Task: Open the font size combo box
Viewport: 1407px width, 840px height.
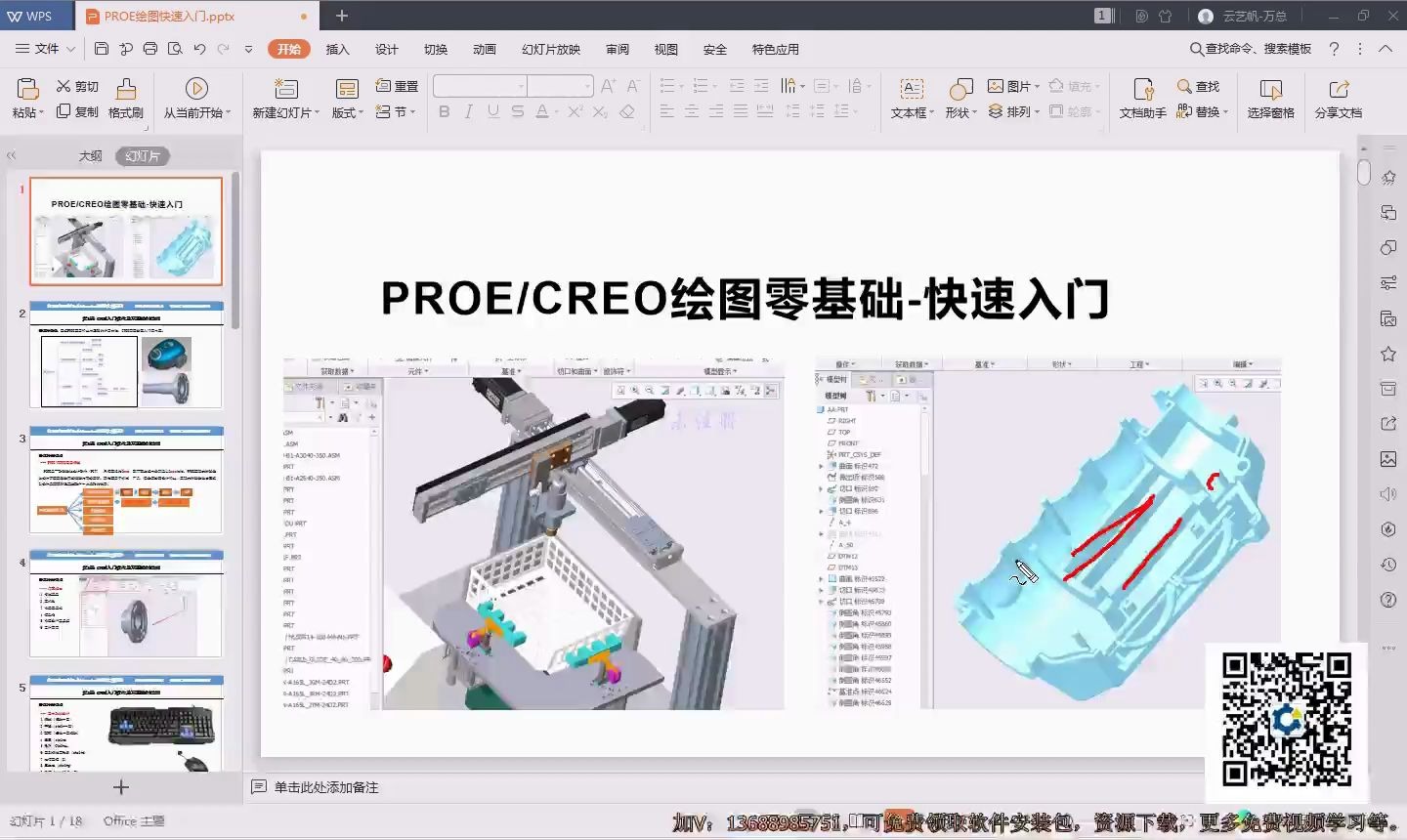Action: click(x=561, y=86)
